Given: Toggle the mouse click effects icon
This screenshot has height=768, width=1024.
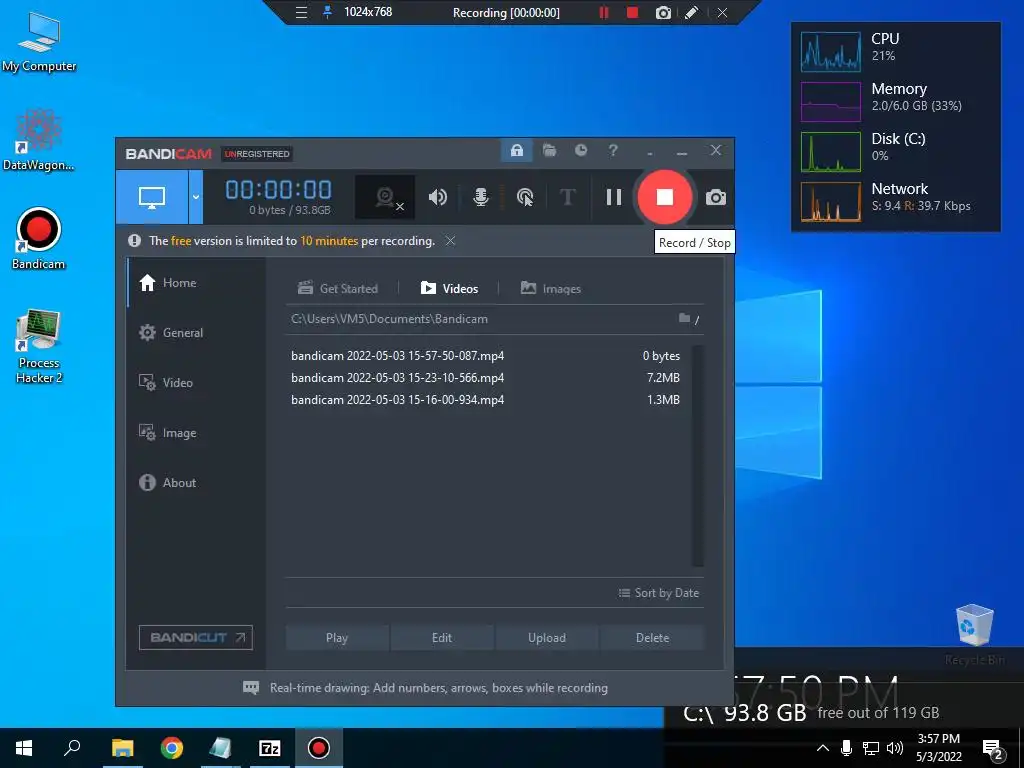Looking at the screenshot, I should pos(524,197).
